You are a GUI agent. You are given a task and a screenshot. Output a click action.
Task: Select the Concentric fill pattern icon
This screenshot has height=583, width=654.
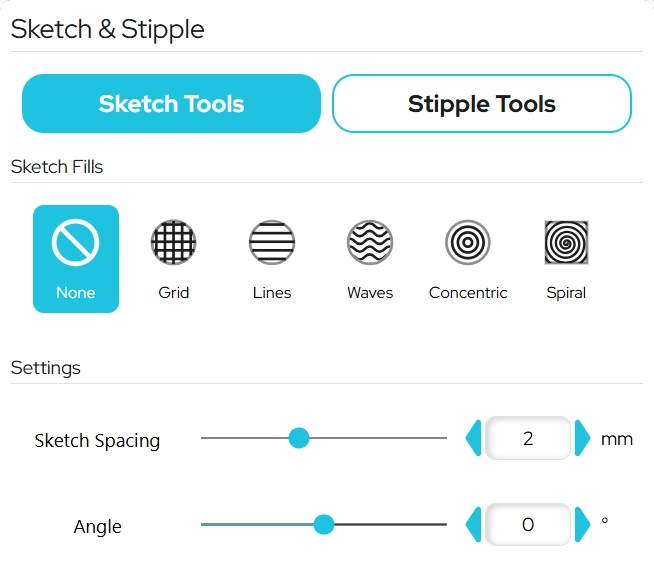coord(468,243)
